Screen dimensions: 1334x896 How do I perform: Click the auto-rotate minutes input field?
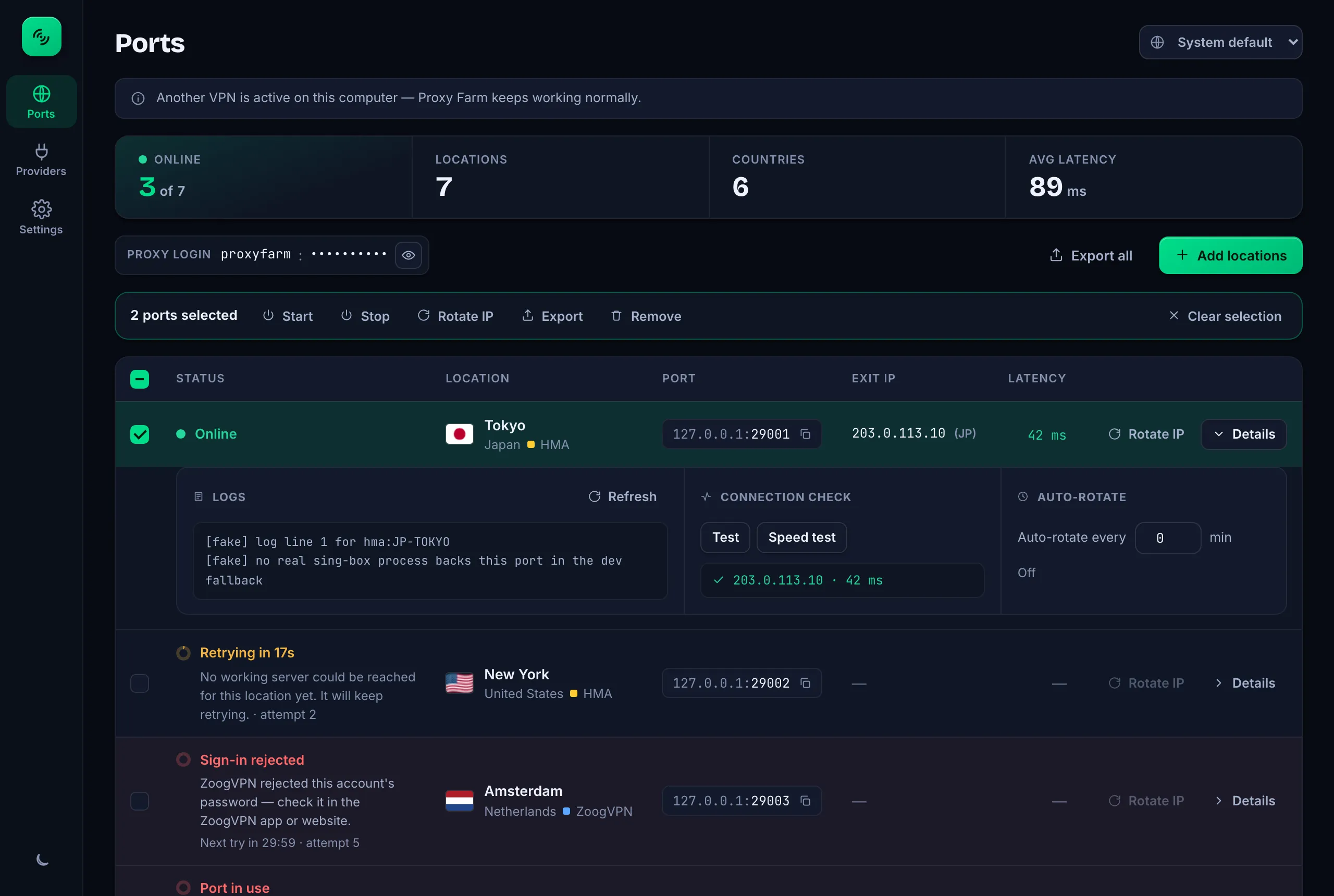[x=1168, y=538]
